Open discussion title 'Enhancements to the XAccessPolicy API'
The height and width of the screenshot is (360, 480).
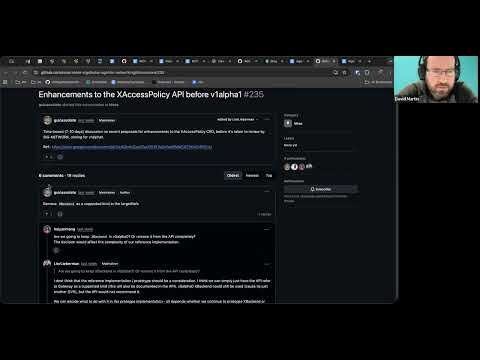pyautogui.click(x=140, y=95)
